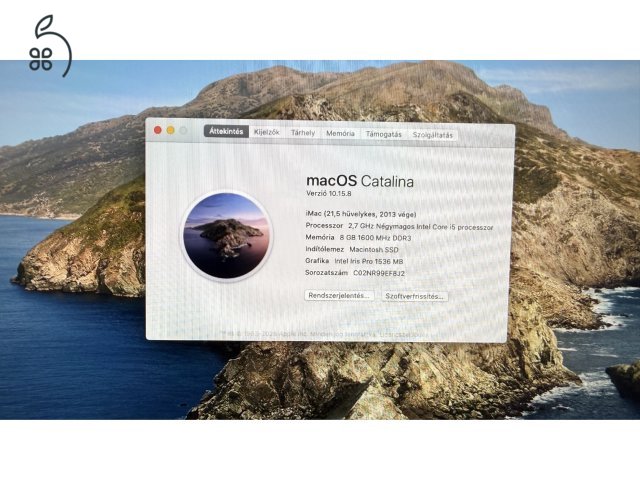
Task: Click the Processzor label
Action: (x=324, y=225)
